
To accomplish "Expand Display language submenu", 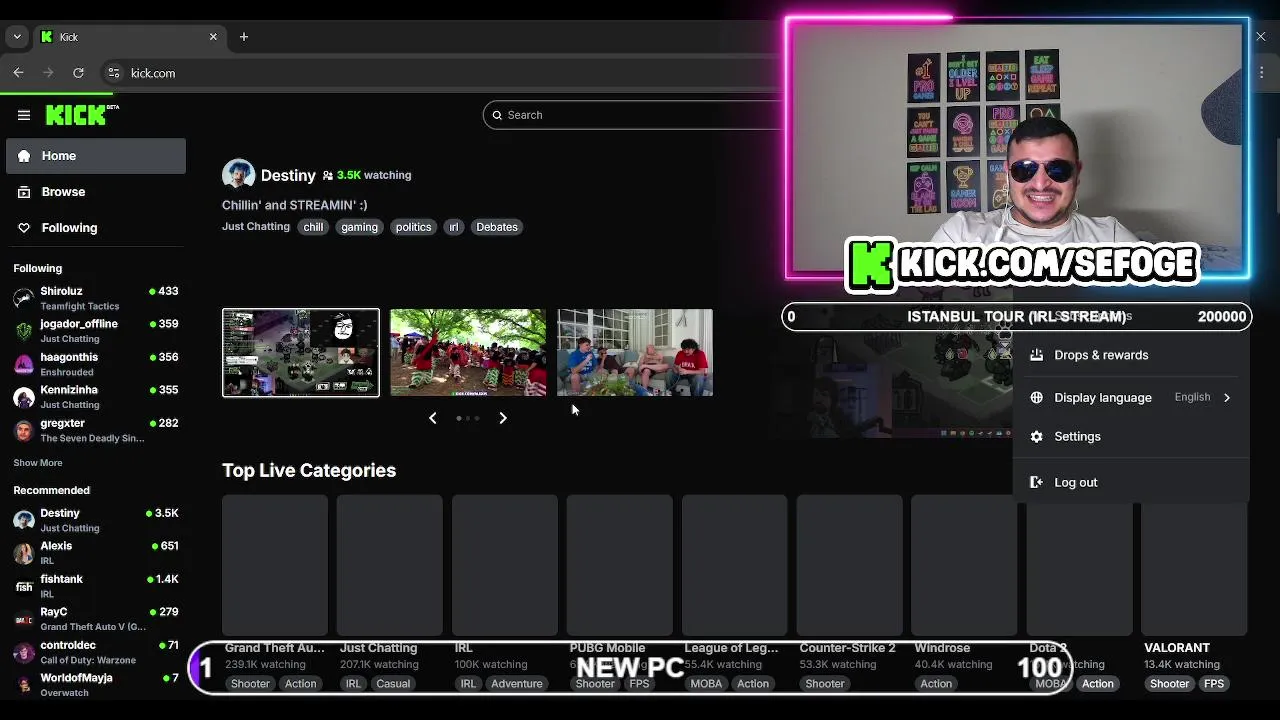I will point(1132,398).
